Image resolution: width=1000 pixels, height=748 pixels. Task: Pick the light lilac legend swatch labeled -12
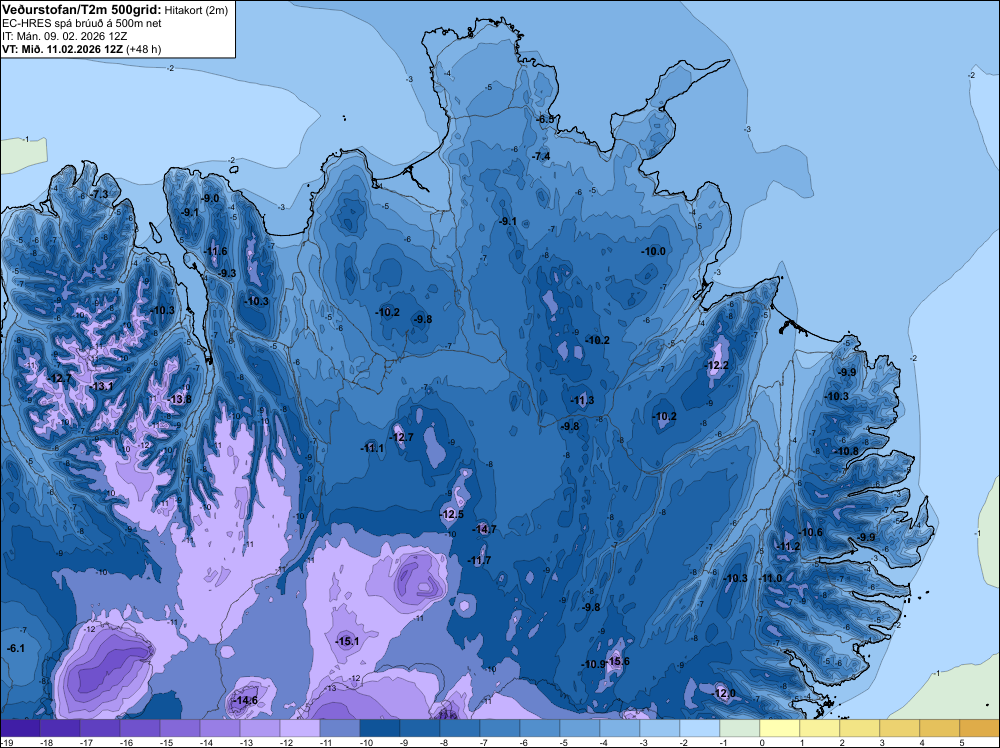pos(300,728)
